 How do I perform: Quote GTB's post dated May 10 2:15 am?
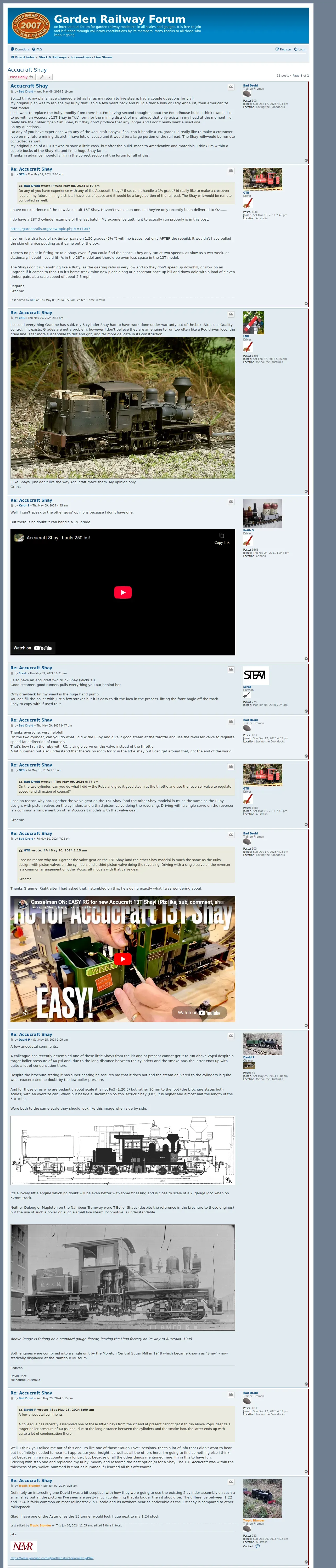[x=231, y=767]
